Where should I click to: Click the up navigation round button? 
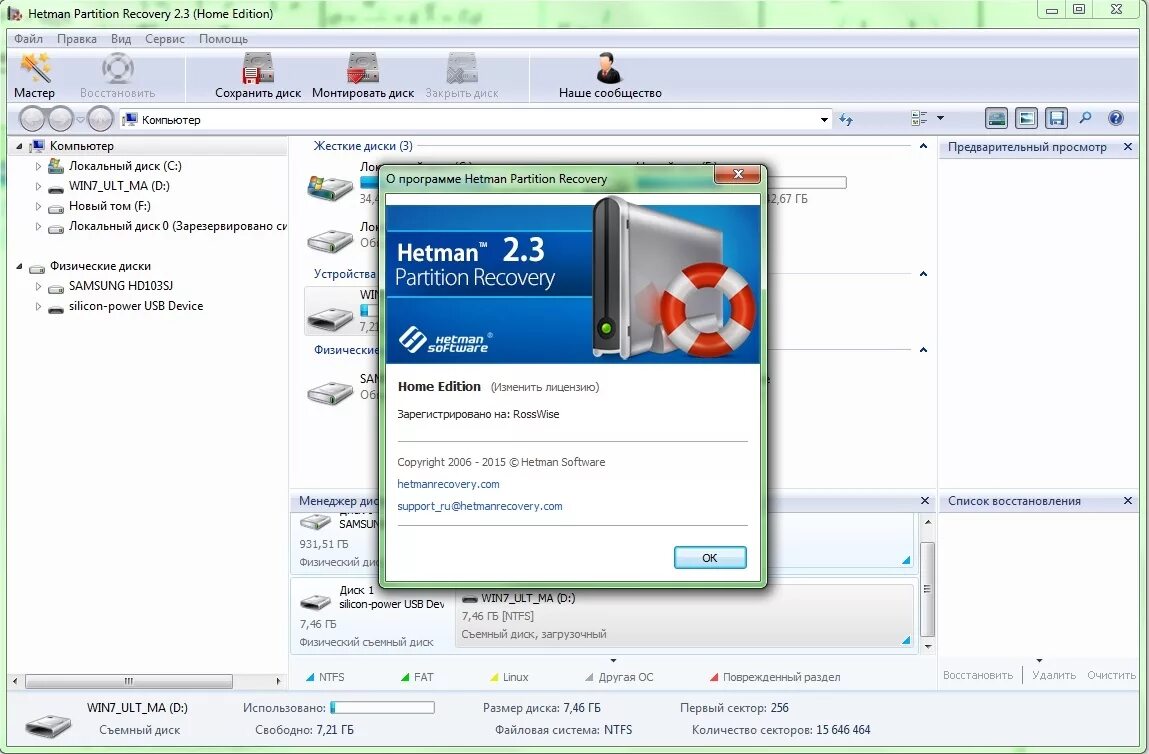(x=100, y=119)
